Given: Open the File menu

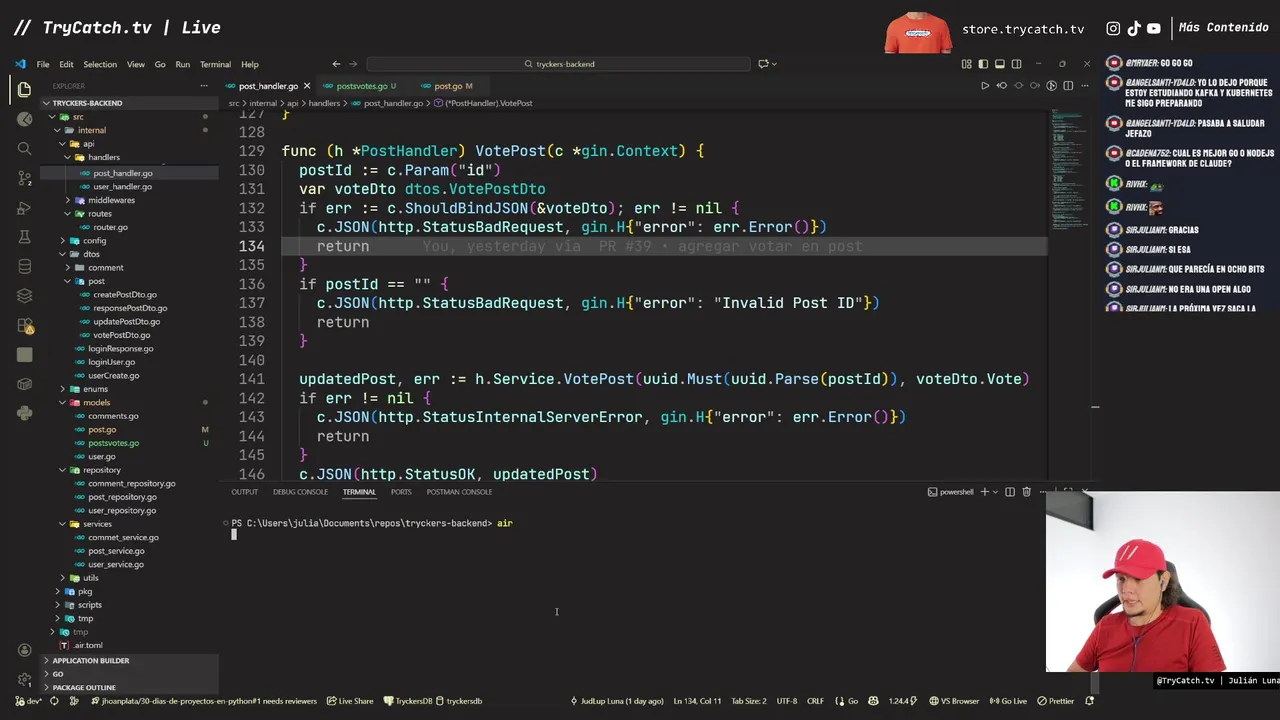Looking at the screenshot, I should coord(43,64).
